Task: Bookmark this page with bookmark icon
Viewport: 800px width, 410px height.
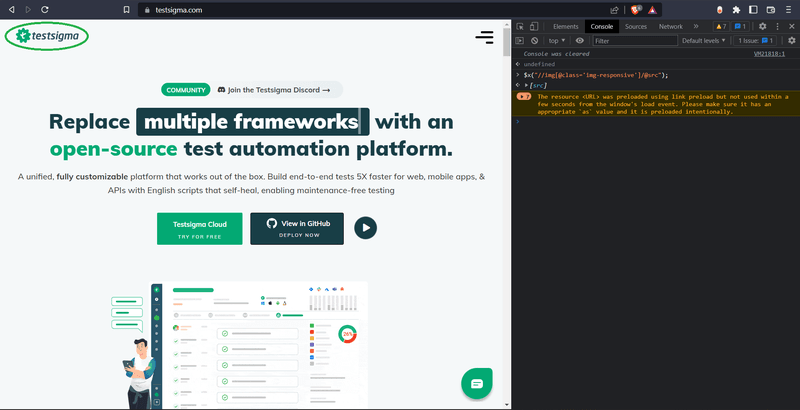Action: tap(127, 10)
